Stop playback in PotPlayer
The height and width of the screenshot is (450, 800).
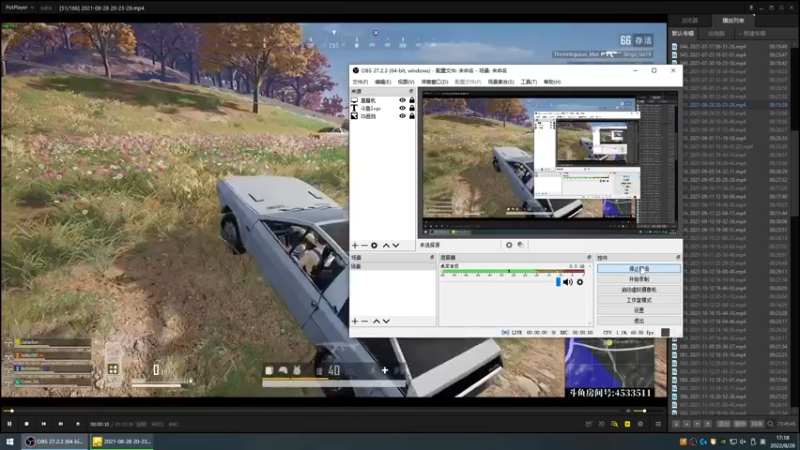pos(27,424)
